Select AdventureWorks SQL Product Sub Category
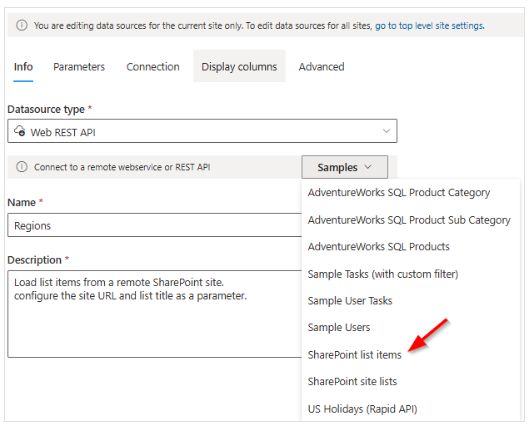This screenshot has width=530, height=432. point(409,220)
